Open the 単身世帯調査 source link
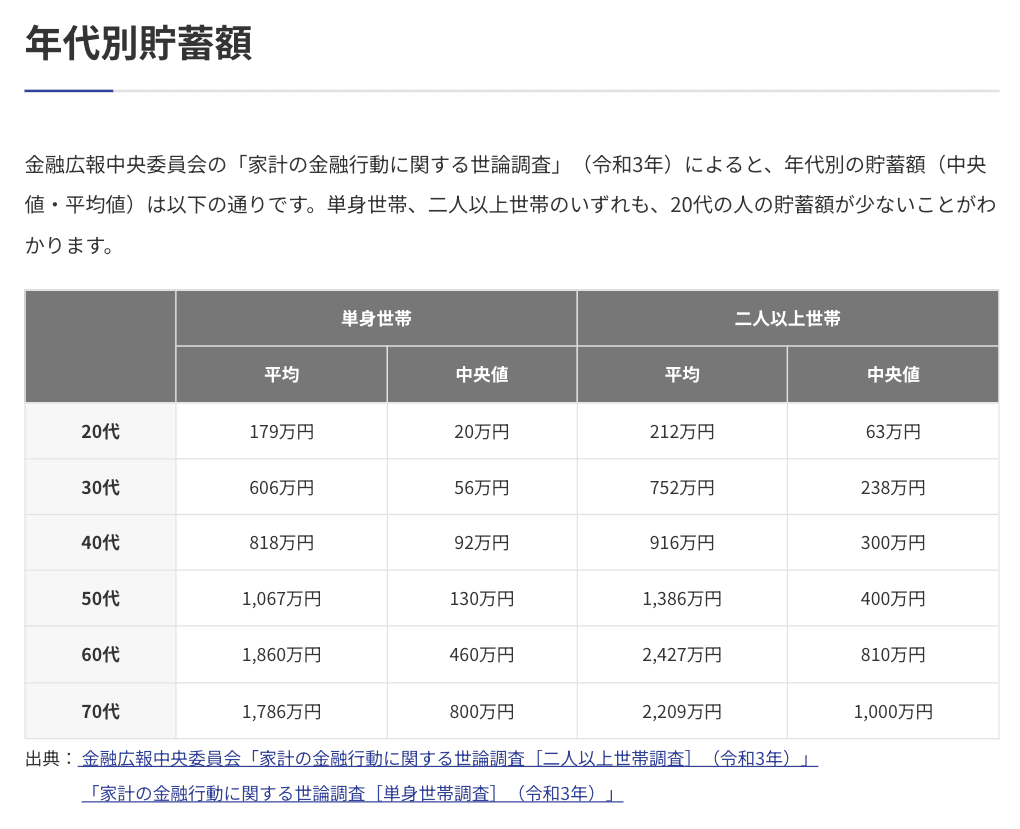1020x829 pixels. 352,793
